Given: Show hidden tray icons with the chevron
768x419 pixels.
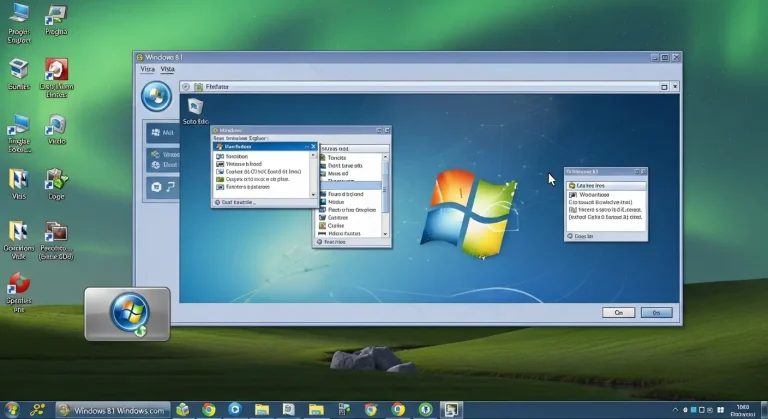Looking at the screenshot, I should pos(675,410).
